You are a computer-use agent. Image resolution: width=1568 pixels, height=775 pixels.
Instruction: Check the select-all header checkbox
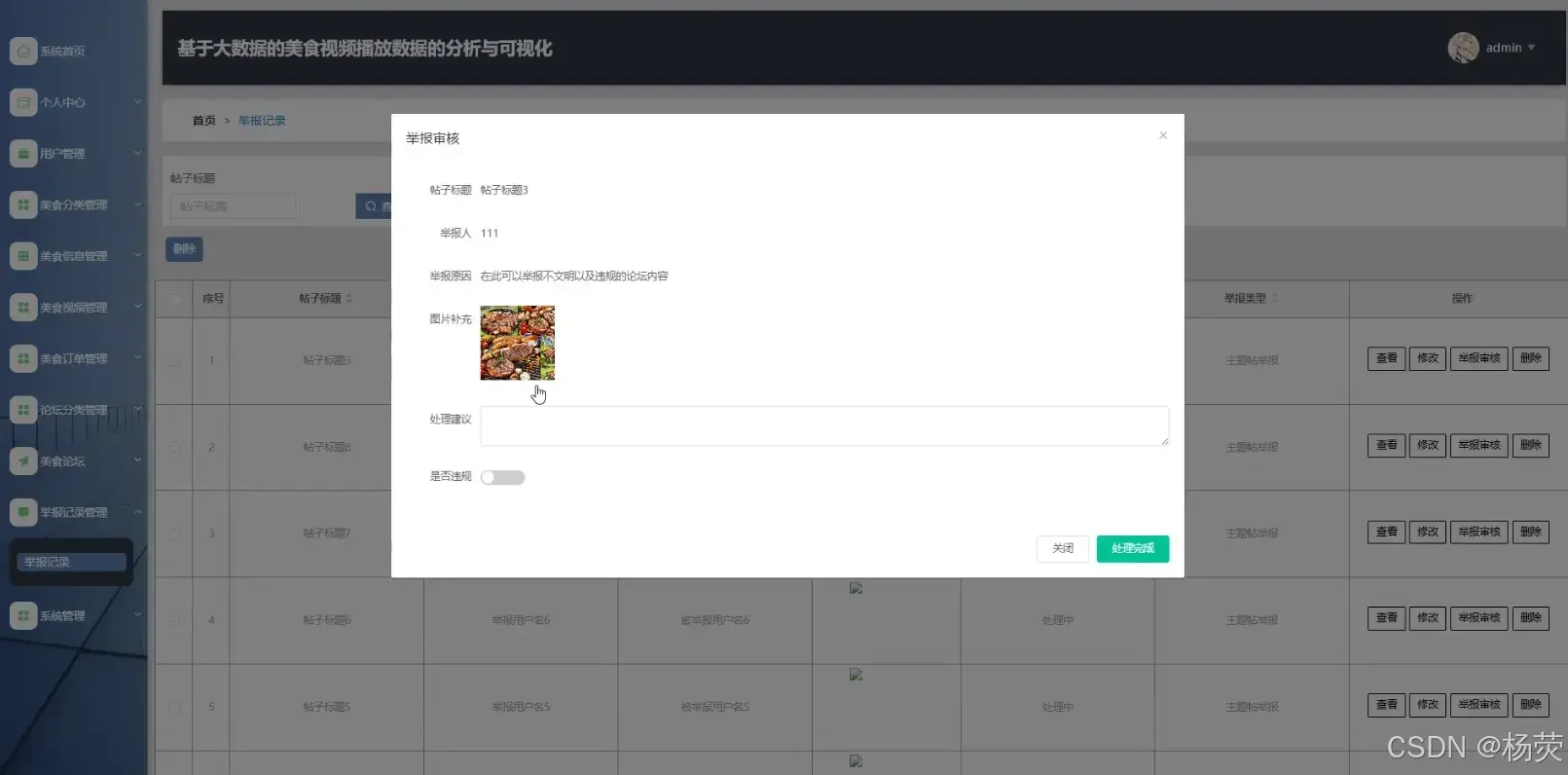point(175,298)
